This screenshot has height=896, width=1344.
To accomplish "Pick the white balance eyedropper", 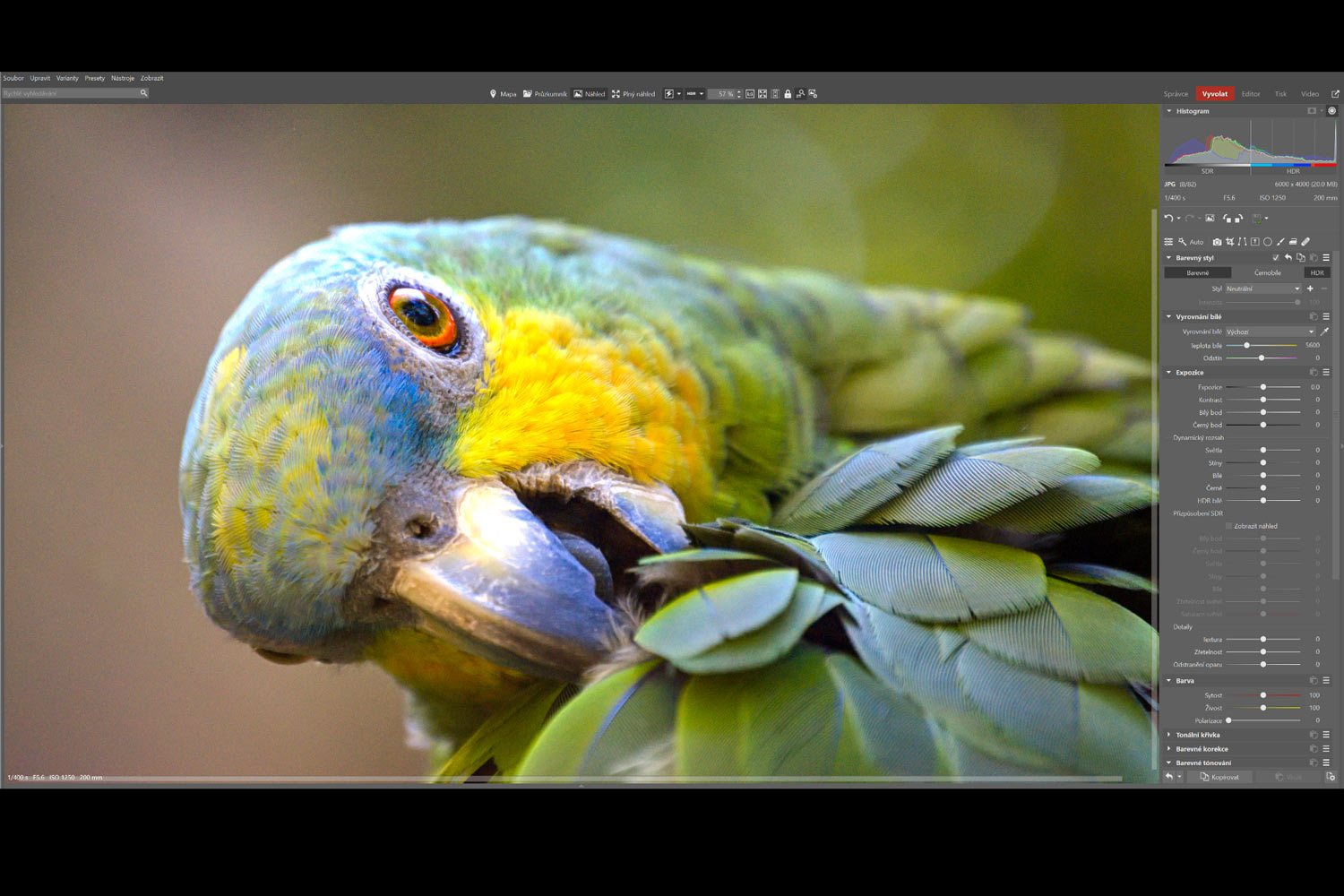I will [x=1324, y=332].
